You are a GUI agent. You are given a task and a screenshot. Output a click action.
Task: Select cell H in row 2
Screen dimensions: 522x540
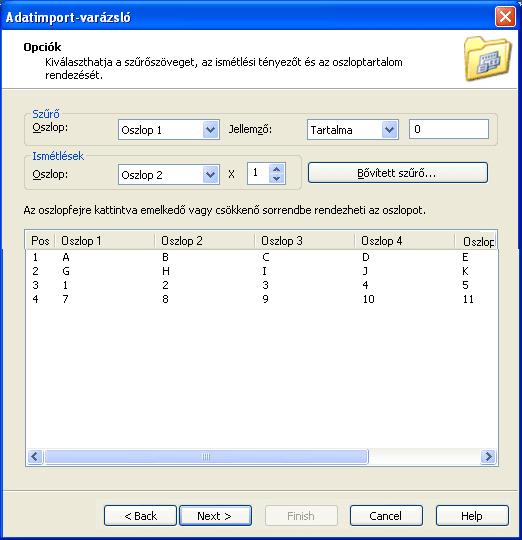pyautogui.click(x=166, y=271)
